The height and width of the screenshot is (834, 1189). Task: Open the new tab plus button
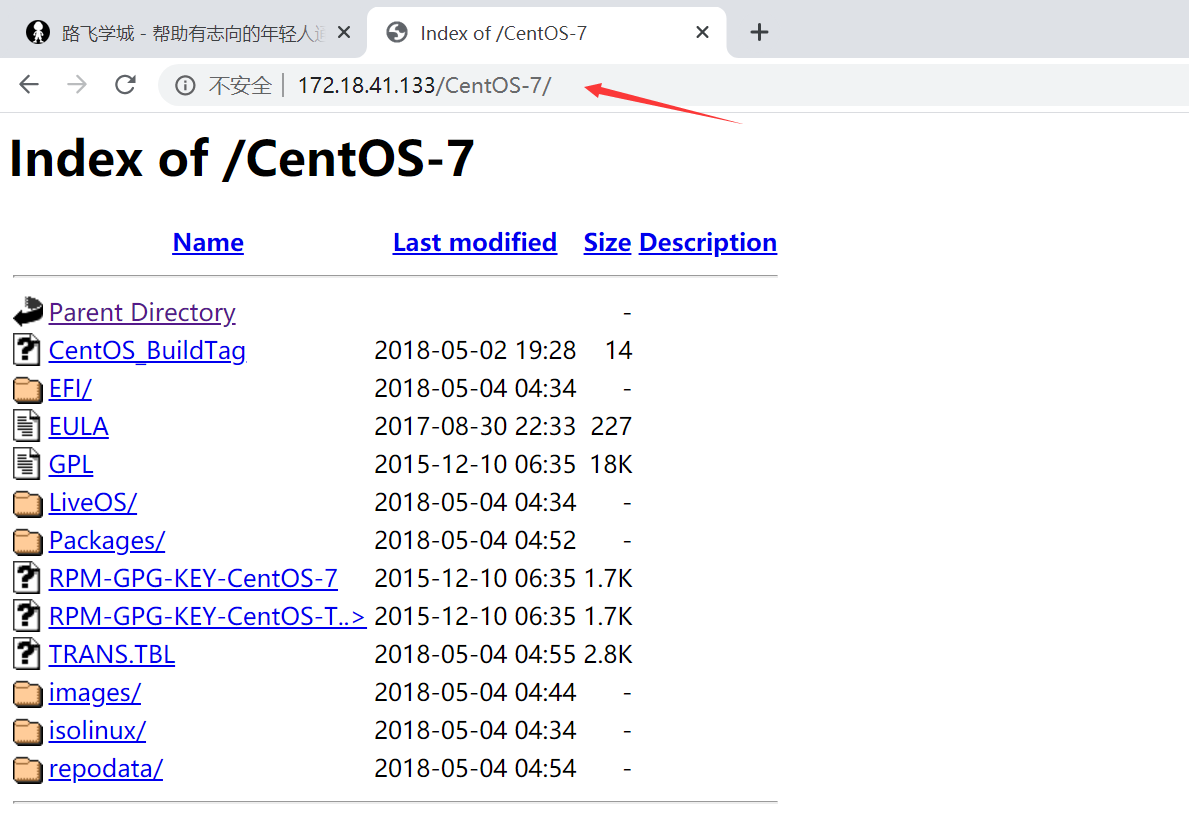[759, 32]
